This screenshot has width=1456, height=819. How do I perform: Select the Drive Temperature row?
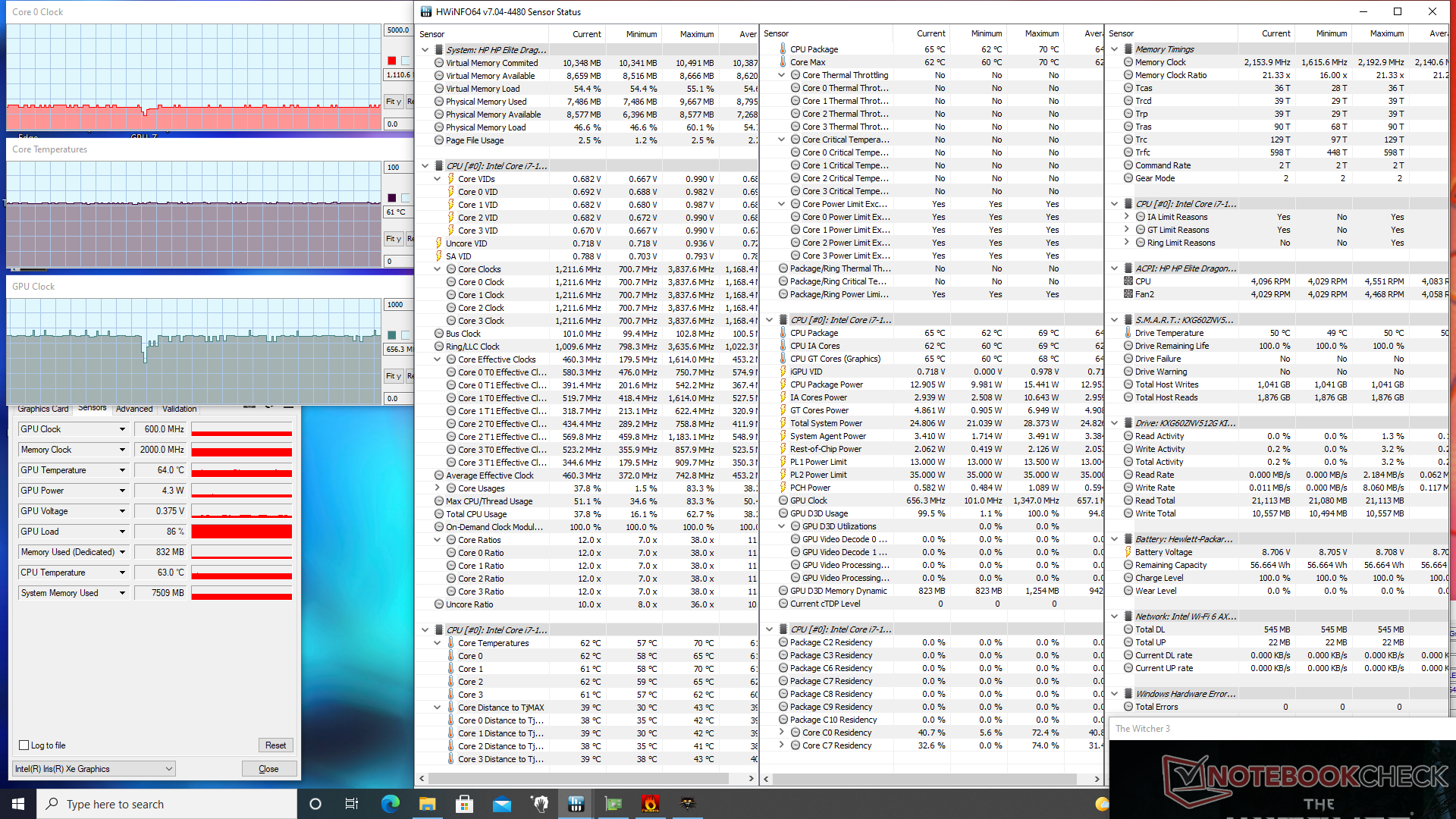pos(1278,333)
